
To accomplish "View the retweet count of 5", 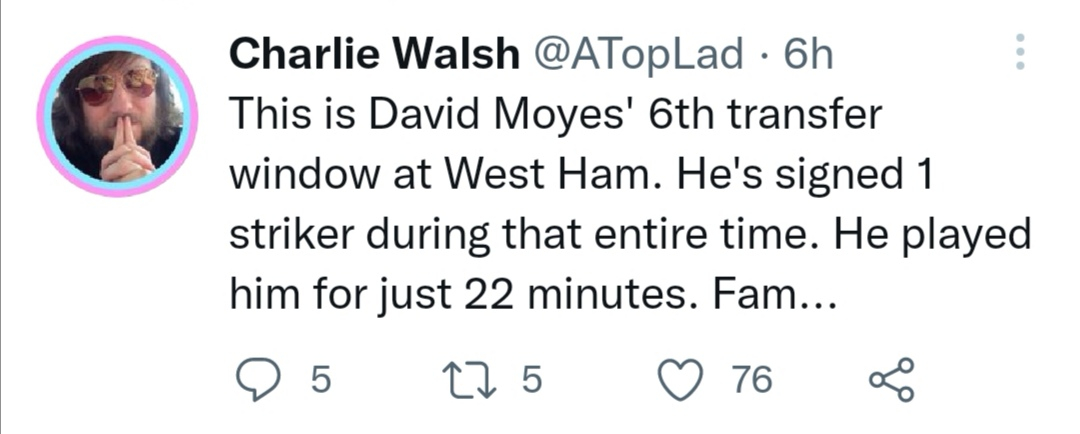I will click(532, 380).
